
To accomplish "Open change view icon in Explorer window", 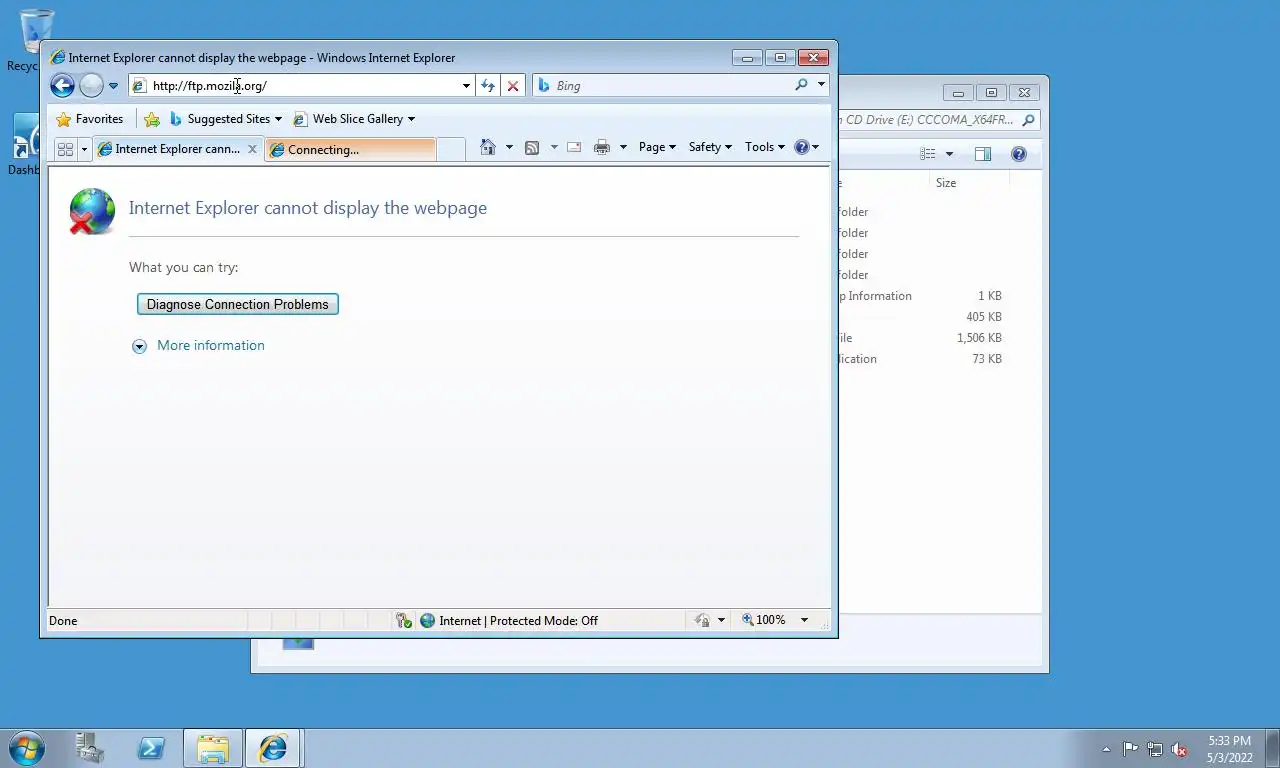I will [928, 154].
